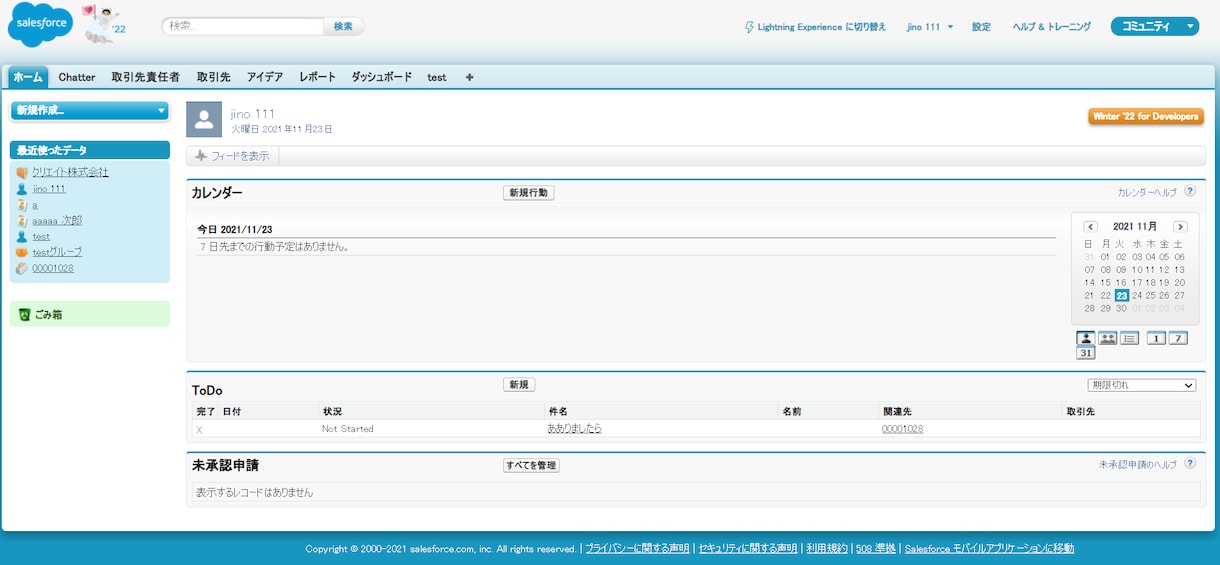Viewport: 1220px width, 565px height.
Task: Click the Salesforce cloud logo
Action: pos(40,25)
